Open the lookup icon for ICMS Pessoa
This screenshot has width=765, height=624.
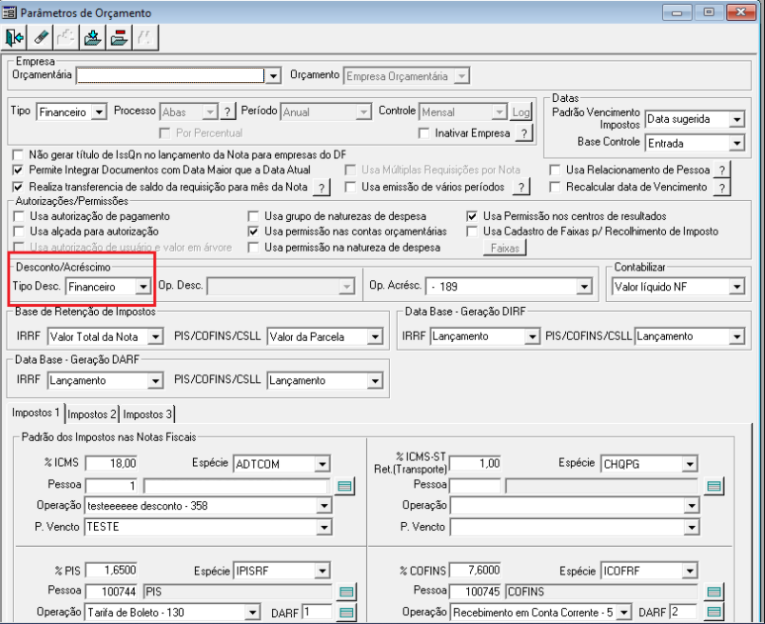(345, 486)
